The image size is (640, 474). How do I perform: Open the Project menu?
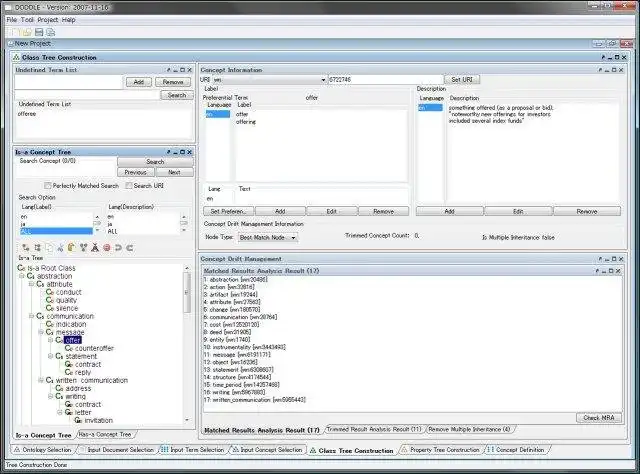pyautogui.click(x=48, y=20)
